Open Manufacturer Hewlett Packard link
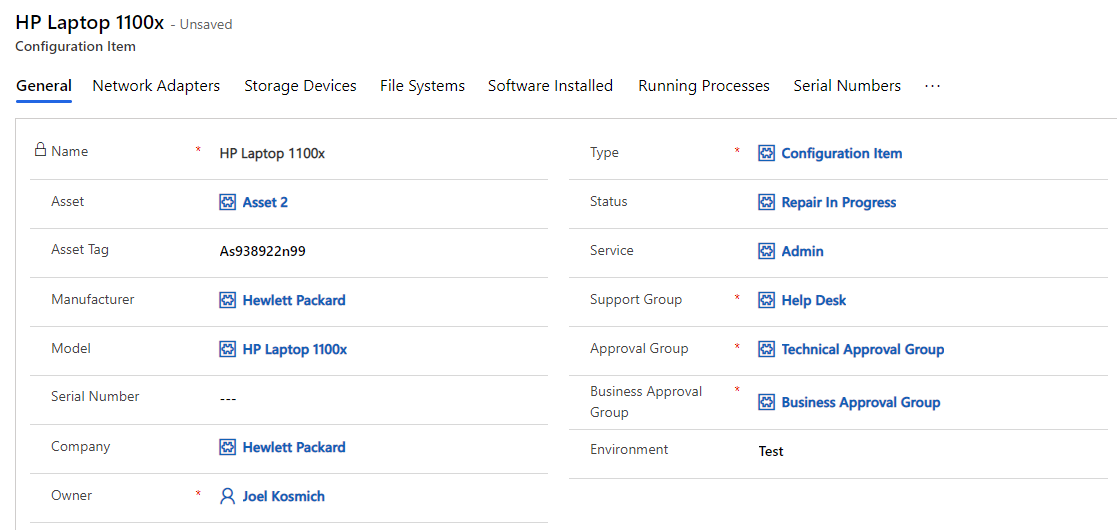This screenshot has width=1117, height=530. [293, 301]
